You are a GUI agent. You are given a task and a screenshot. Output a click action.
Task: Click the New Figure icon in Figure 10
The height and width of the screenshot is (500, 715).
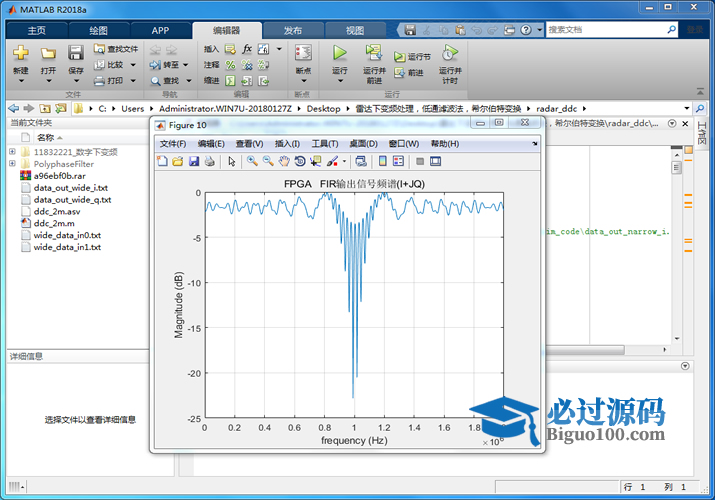point(162,161)
